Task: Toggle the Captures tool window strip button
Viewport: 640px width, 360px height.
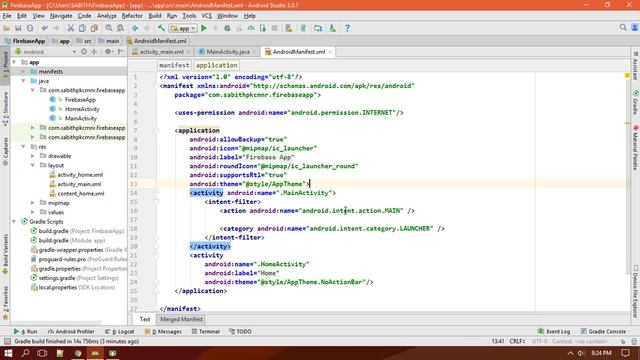Action: 5,151
